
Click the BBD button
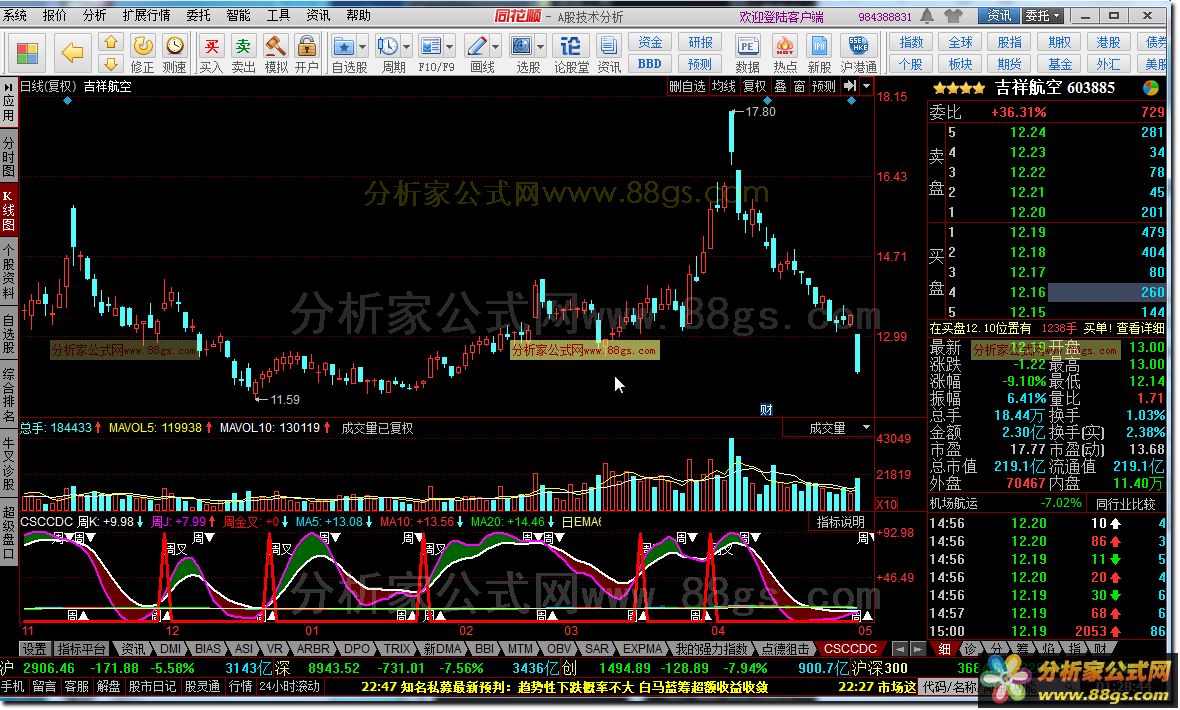(650, 64)
